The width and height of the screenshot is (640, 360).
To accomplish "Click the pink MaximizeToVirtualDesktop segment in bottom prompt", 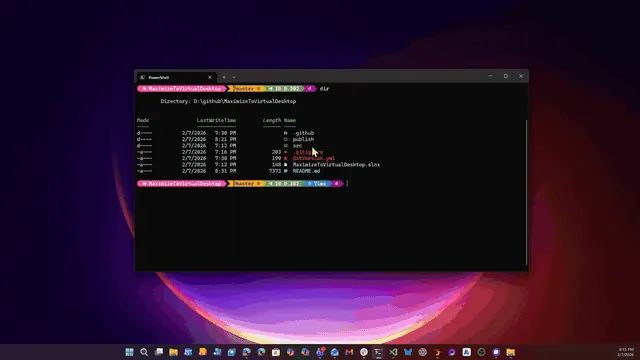I will pyautogui.click(x=182, y=184).
